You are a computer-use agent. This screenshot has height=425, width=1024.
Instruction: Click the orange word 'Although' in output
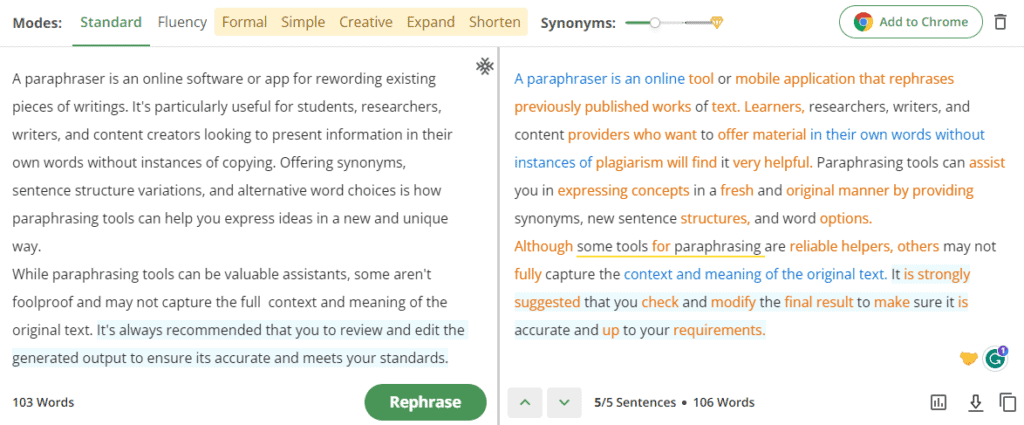coord(543,247)
